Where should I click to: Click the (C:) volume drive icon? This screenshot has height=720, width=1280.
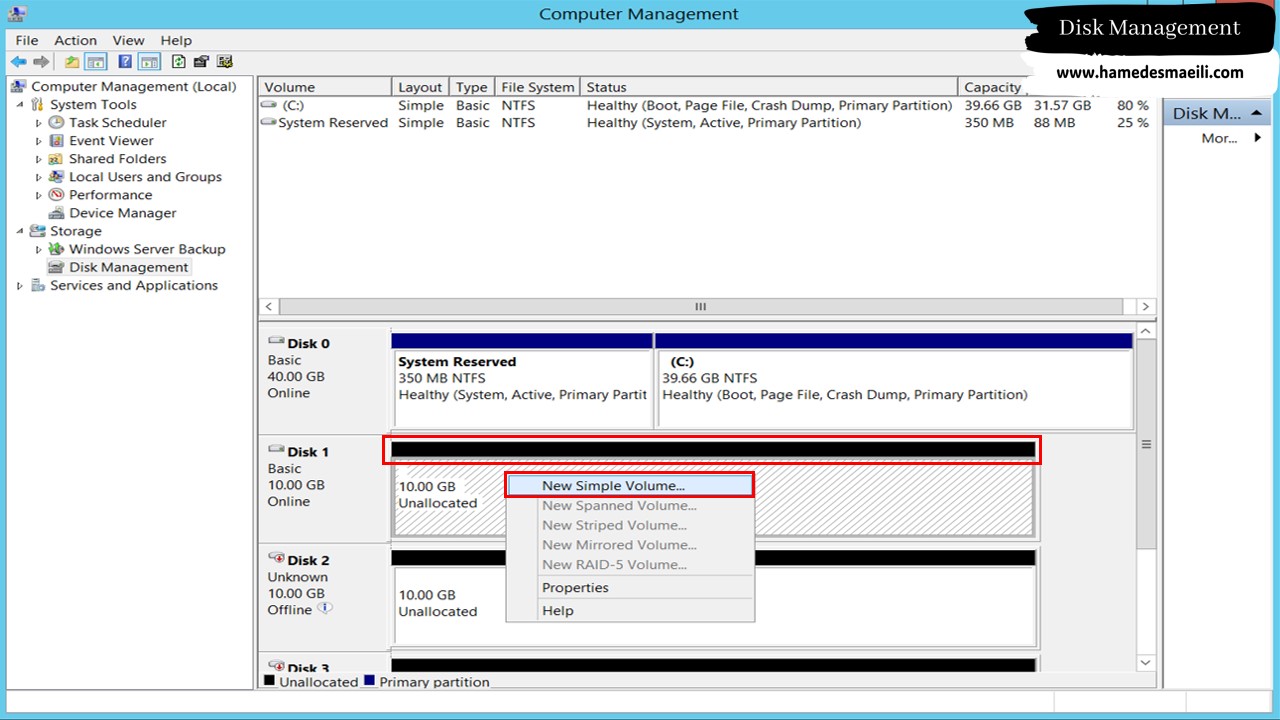coord(269,105)
